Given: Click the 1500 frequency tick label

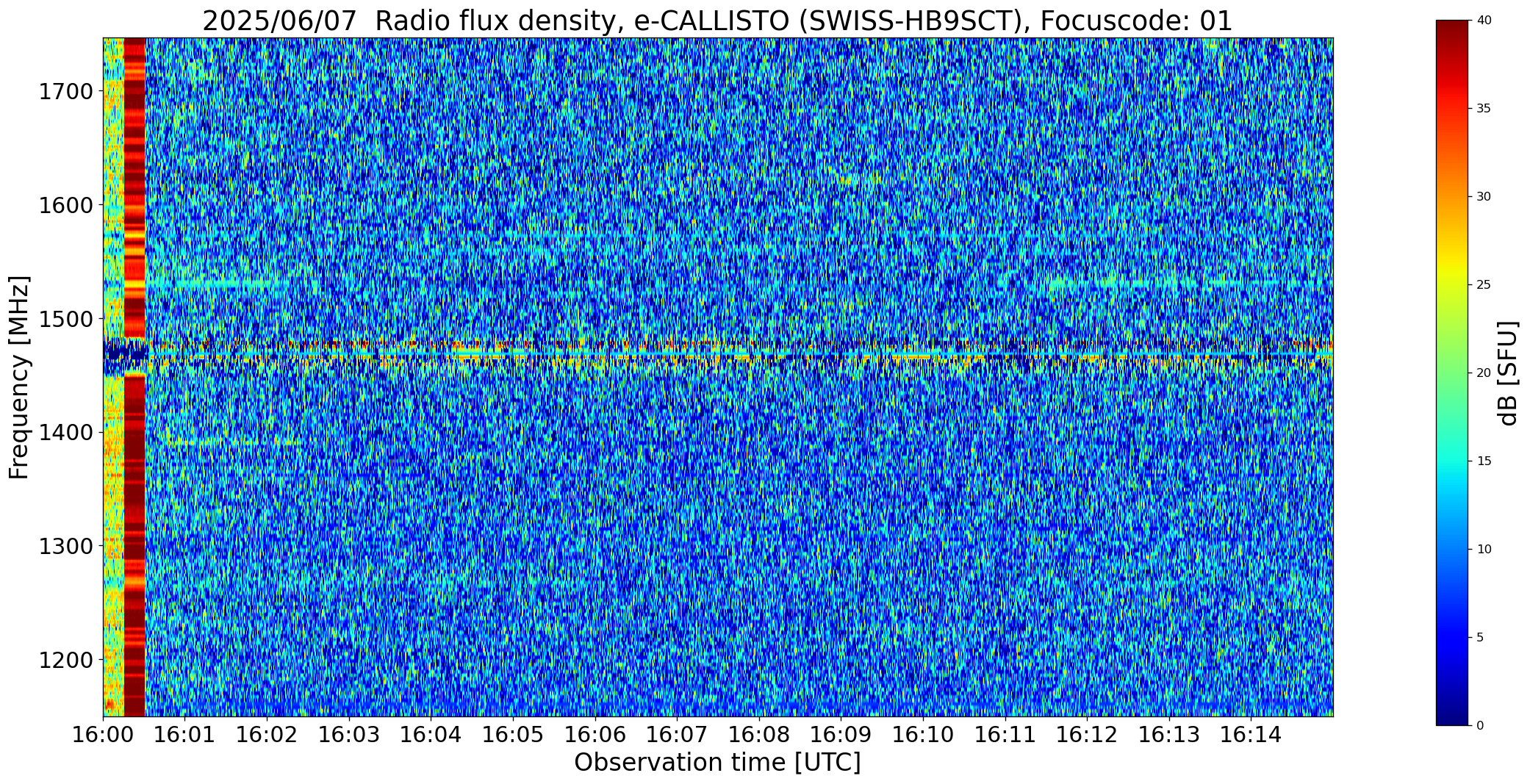Looking at the screenshot, I should [x=65, y=319].
